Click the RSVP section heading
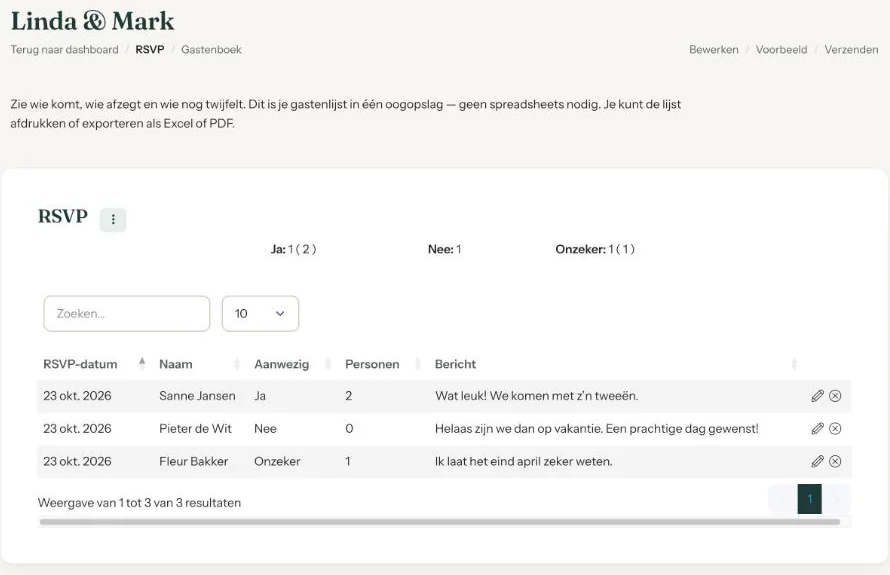The width and height of the screenshot is (890, 575). 63,216
